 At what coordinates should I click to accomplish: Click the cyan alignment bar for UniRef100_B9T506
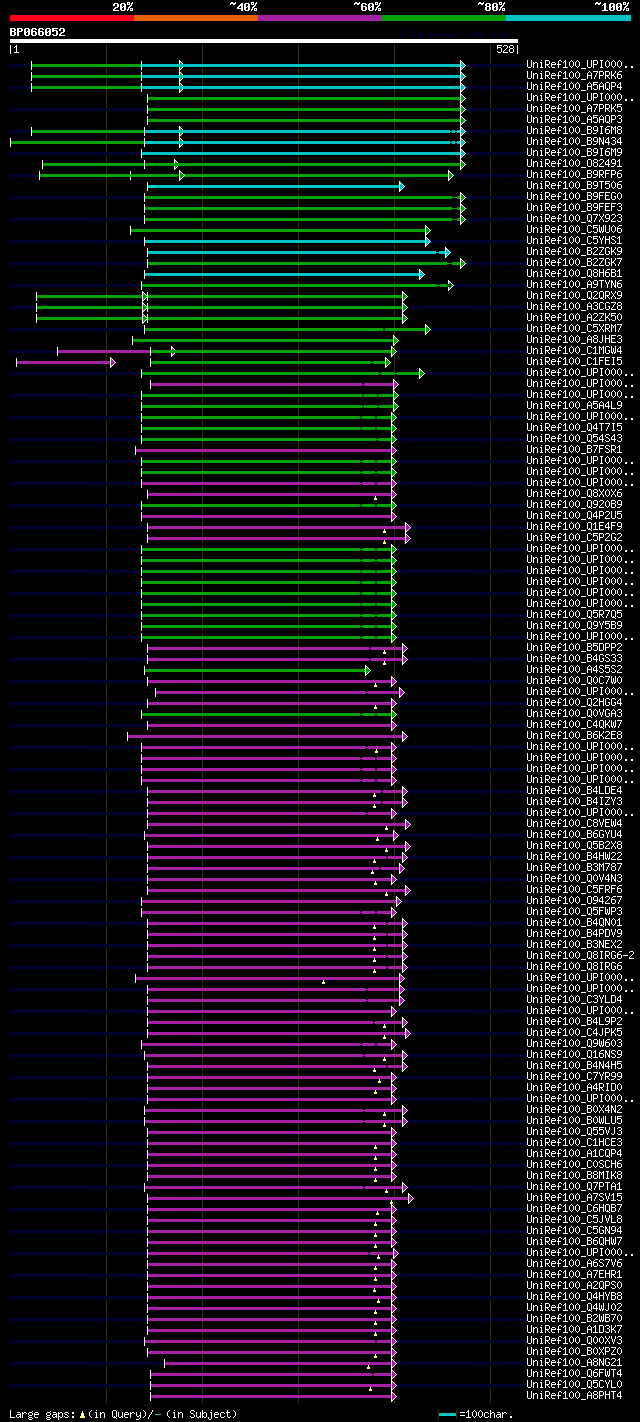click(x=275, y=186)
